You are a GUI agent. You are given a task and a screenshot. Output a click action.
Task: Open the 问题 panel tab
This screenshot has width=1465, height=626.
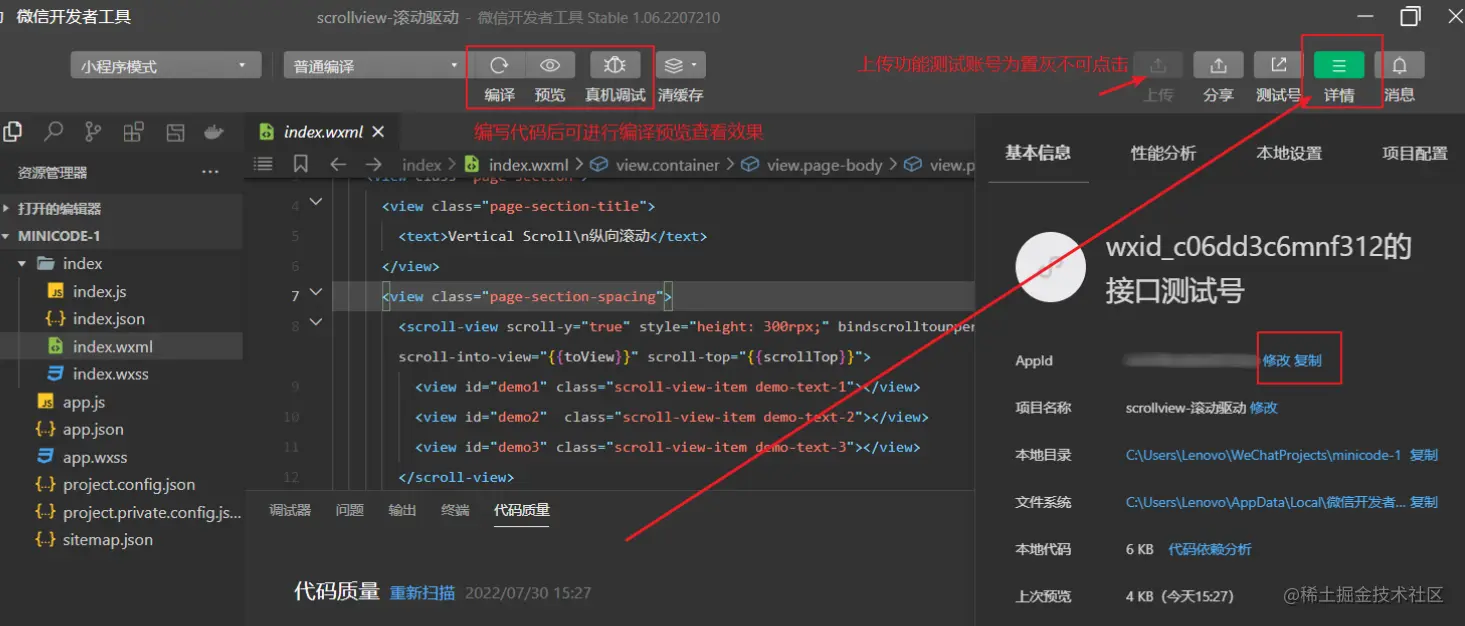click(x=350, y=510)
